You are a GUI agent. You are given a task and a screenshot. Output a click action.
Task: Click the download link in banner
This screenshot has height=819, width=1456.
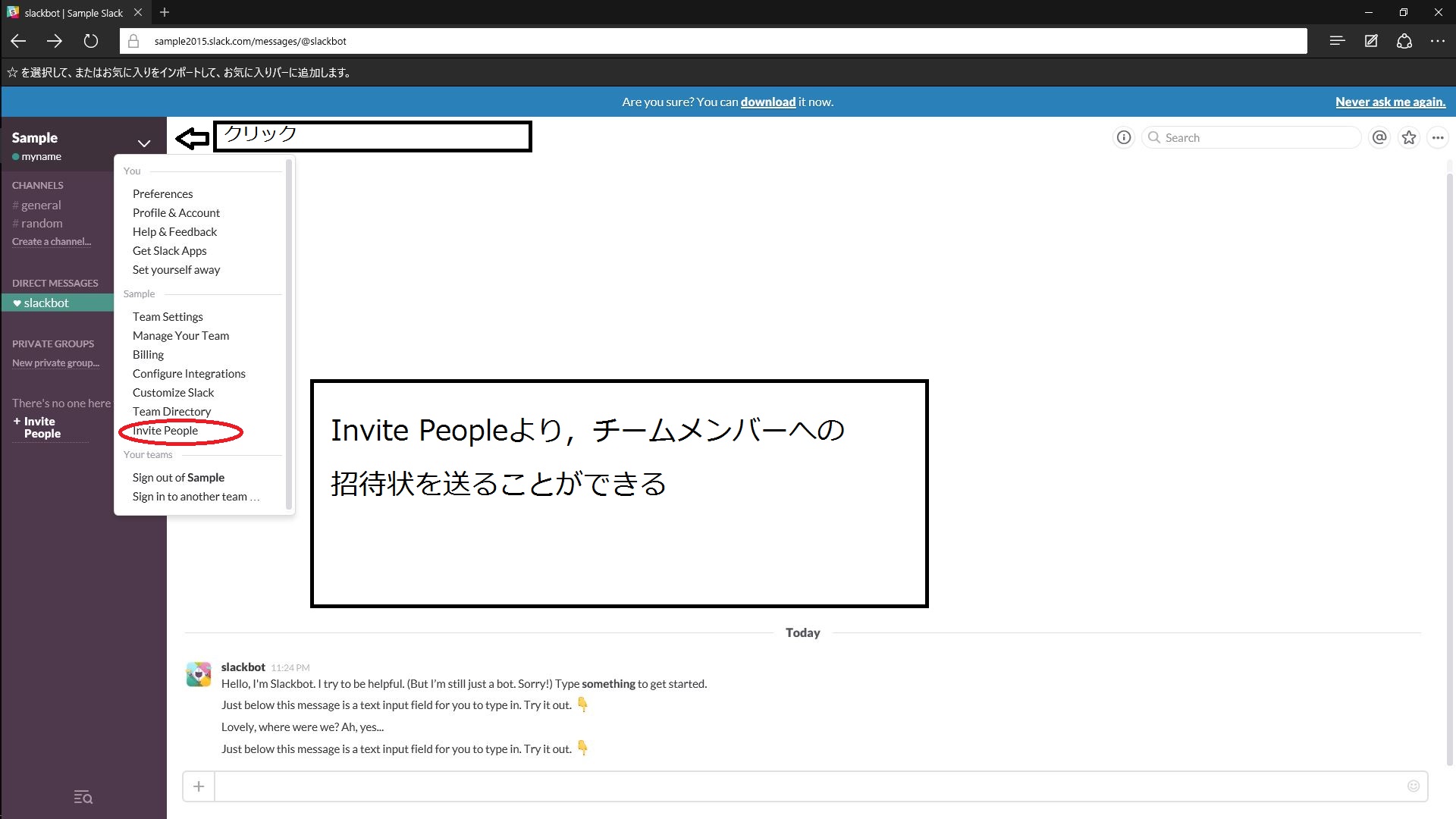767,101
